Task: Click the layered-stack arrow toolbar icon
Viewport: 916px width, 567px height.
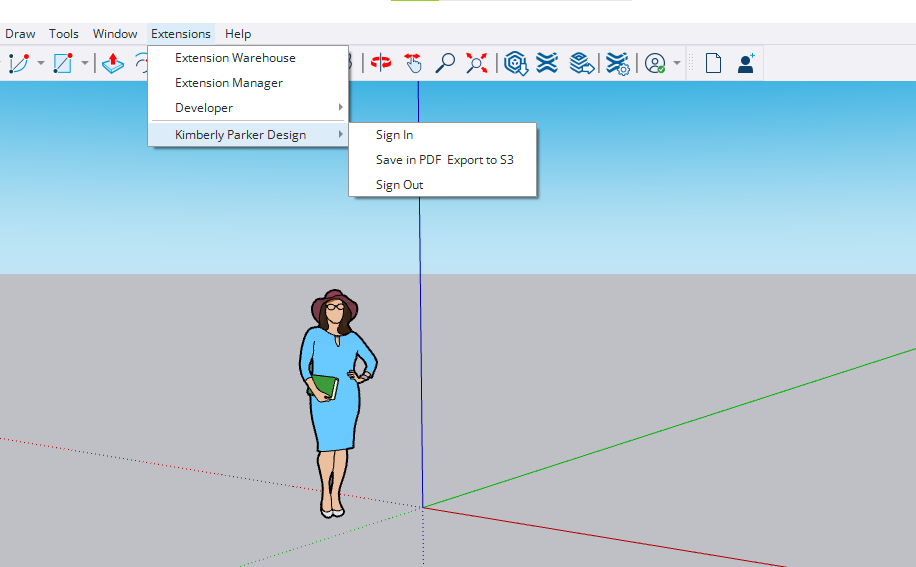Action: coord(581,63)
